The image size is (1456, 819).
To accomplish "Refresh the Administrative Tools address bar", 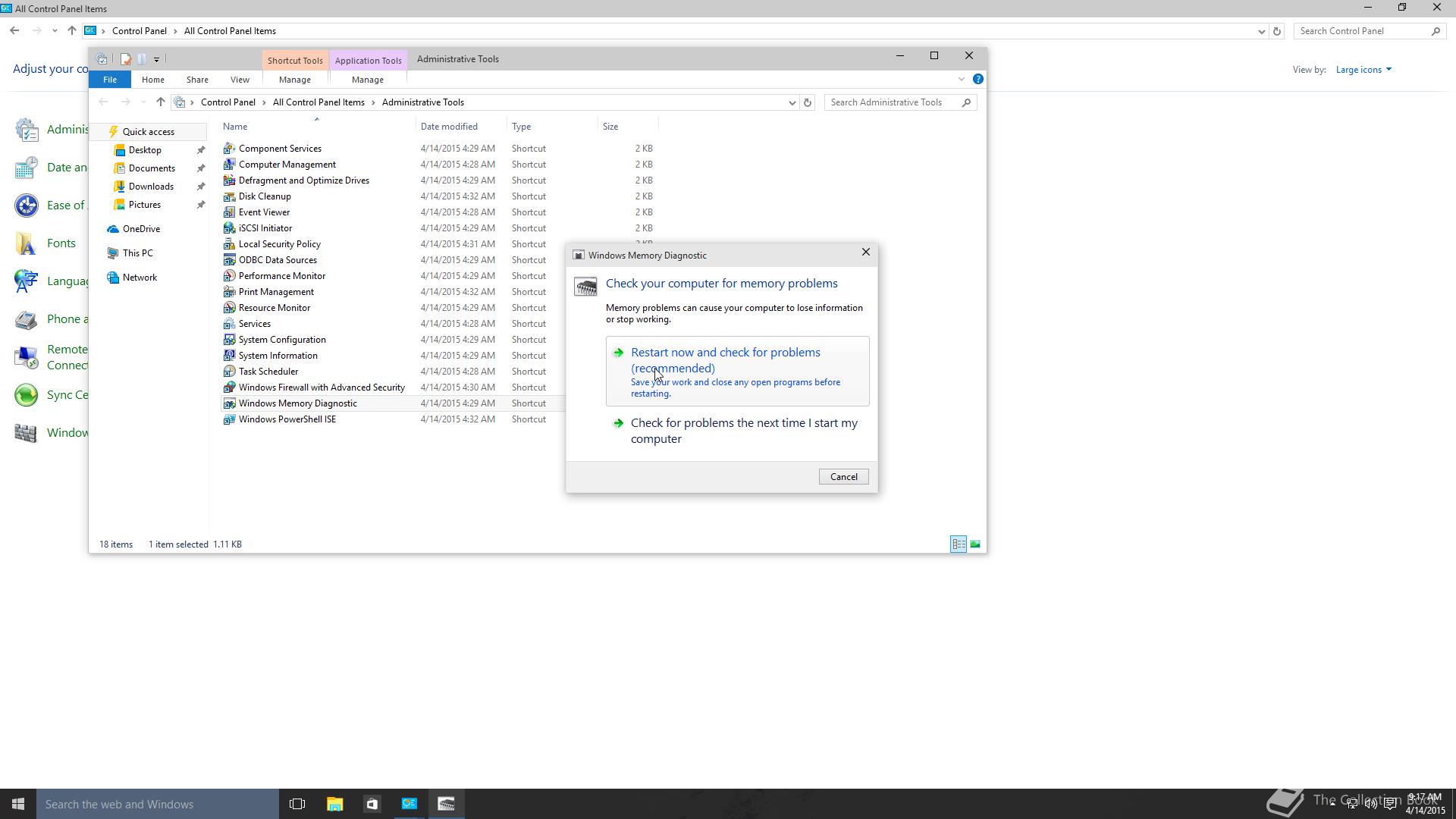I will pos(808,102).
